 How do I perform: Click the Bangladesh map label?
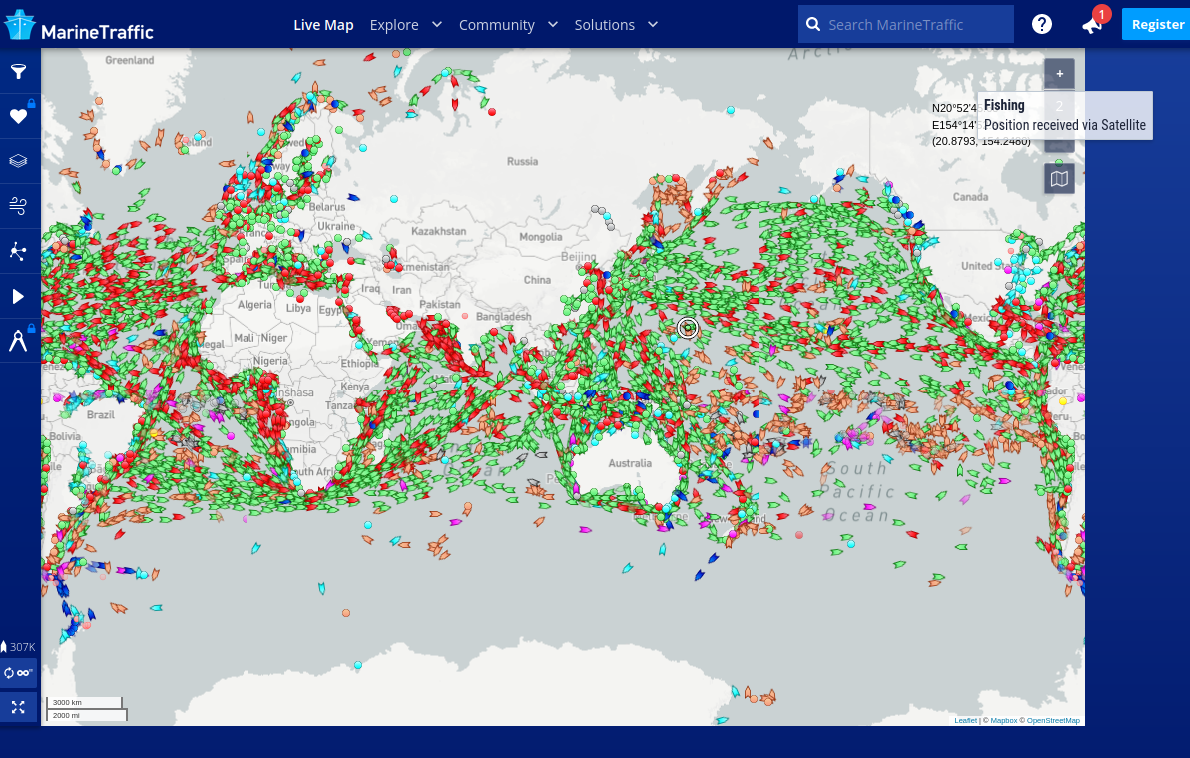click(x=503, y=316)
